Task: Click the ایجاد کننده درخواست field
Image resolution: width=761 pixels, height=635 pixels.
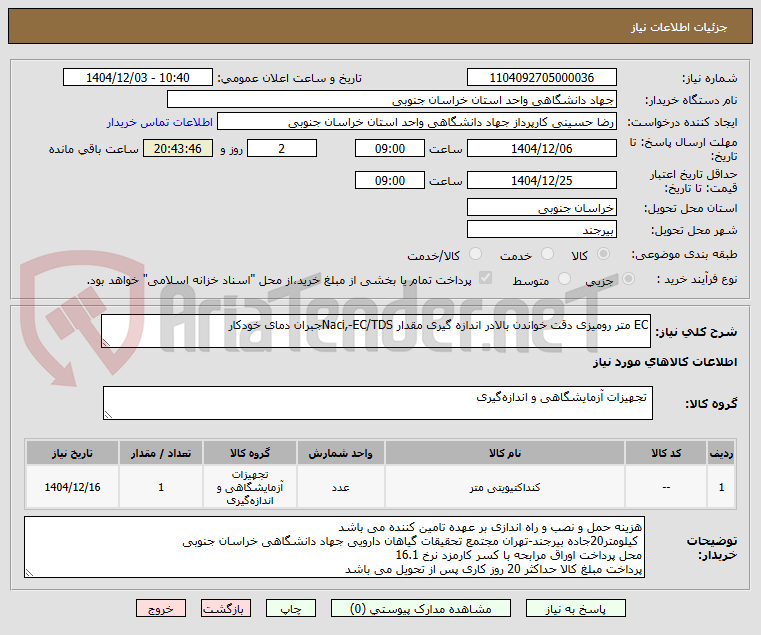Action: click(x=417, y=122)
